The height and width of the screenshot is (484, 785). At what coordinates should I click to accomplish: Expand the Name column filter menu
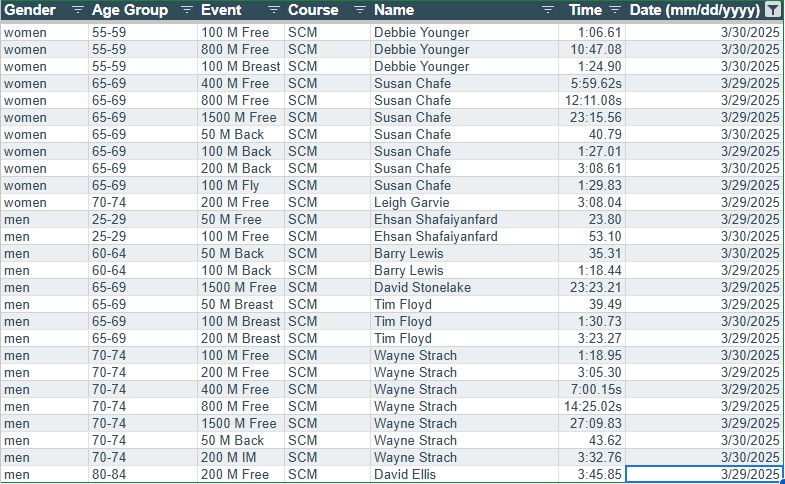(x=547, y=10)
